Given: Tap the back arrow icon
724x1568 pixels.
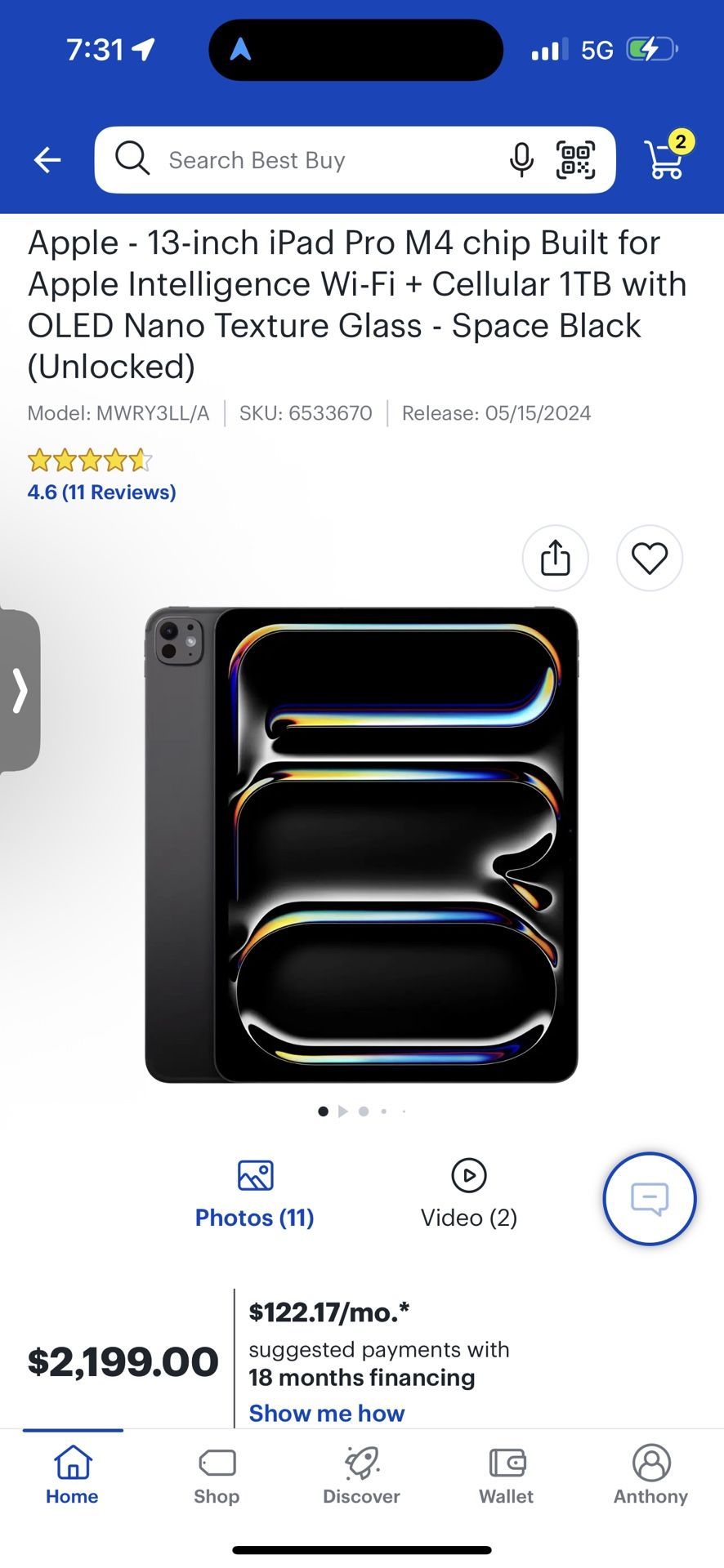Looking at the screenshot, I should tap(47, 160).
